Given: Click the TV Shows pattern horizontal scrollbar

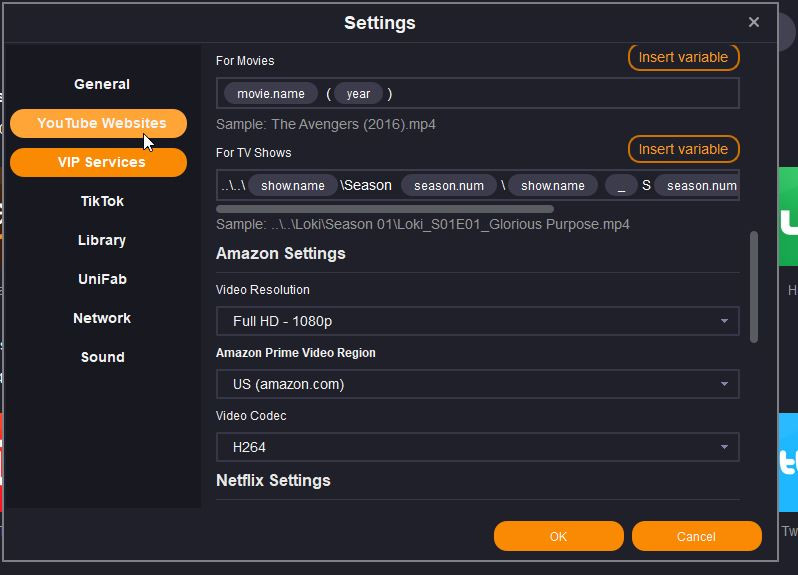Looking at the screenshot, I should coord(385,209).
